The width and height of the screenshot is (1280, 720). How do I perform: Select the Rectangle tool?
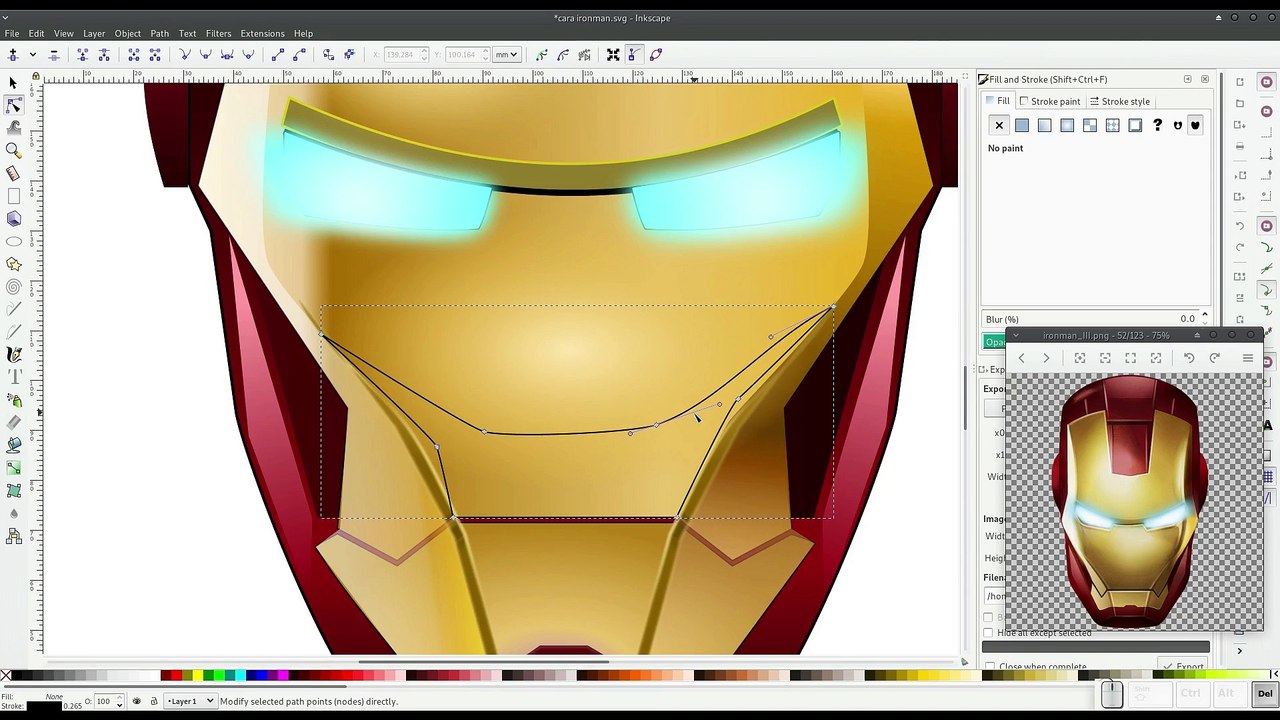coord(13,196)
